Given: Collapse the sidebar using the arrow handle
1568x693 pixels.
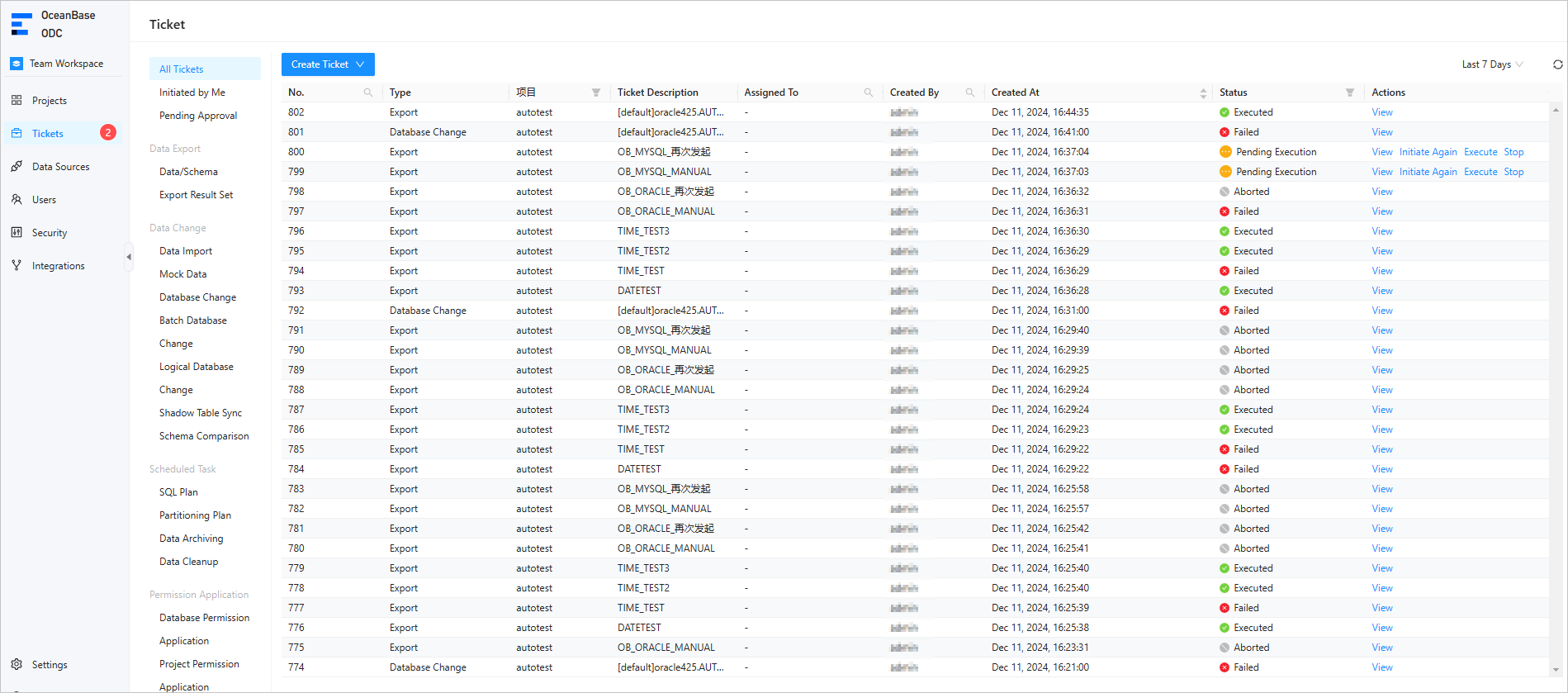Looking at the screenshot, I should (x=129, y=257).
